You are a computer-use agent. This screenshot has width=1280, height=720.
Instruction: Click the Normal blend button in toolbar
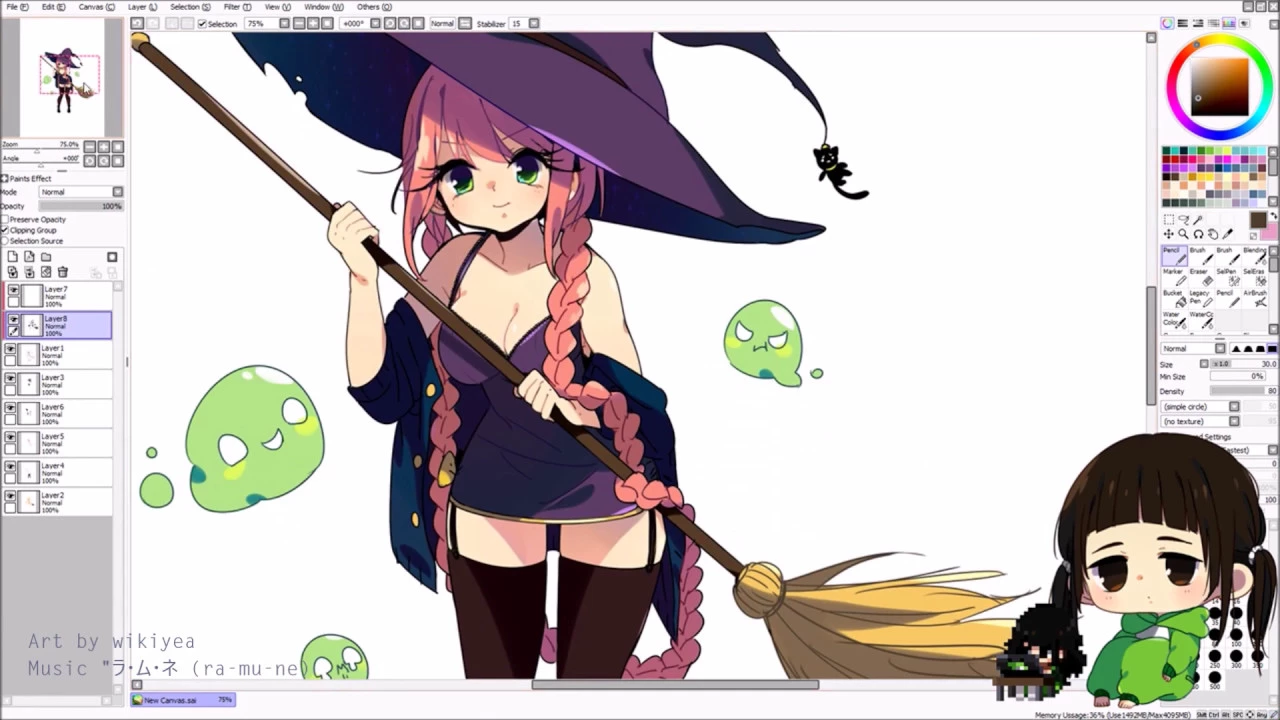(442, 23)
